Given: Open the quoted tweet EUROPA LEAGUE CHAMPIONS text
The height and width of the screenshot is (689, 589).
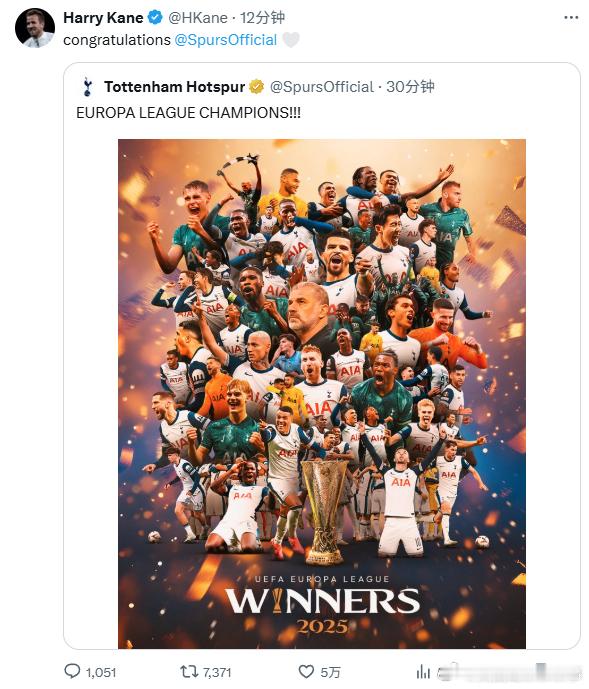Looking at the screenshot, I should click(189, 113).
